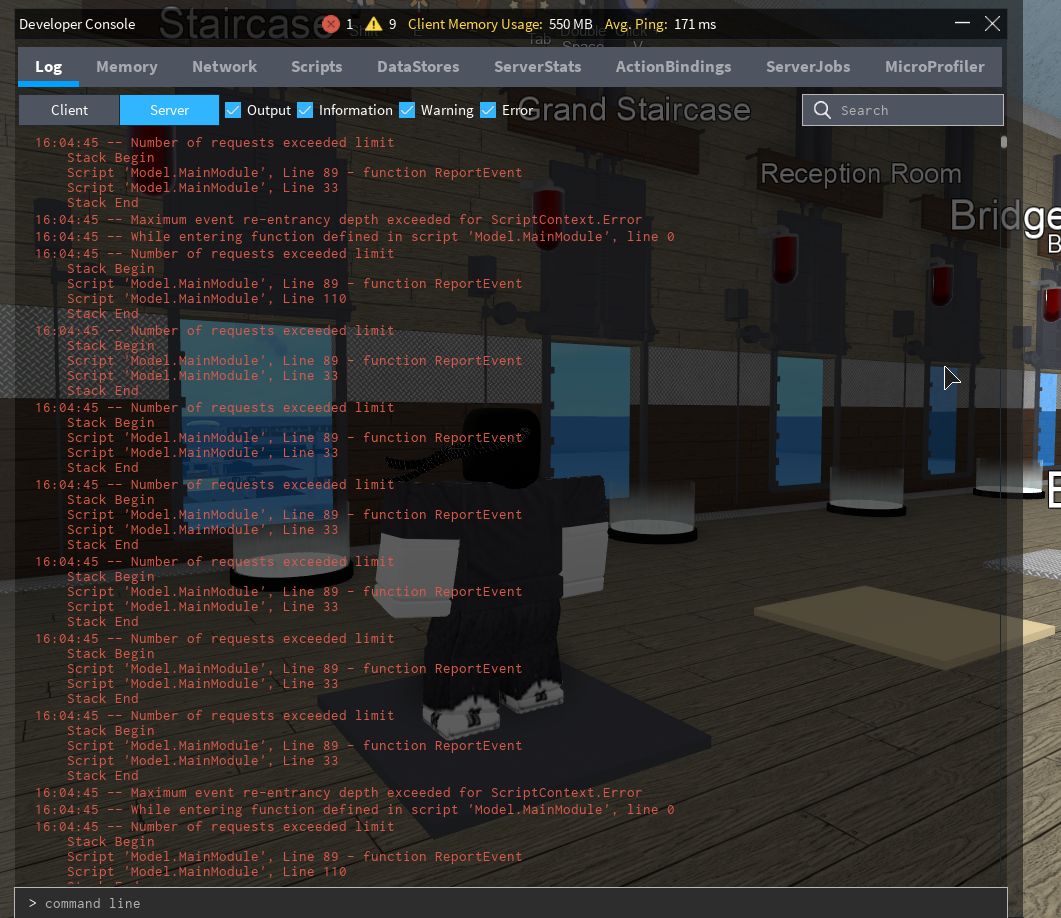The width and height of the screenshot is (1061, 918).
Task: Click the command line input
Action: pos(511,903)
